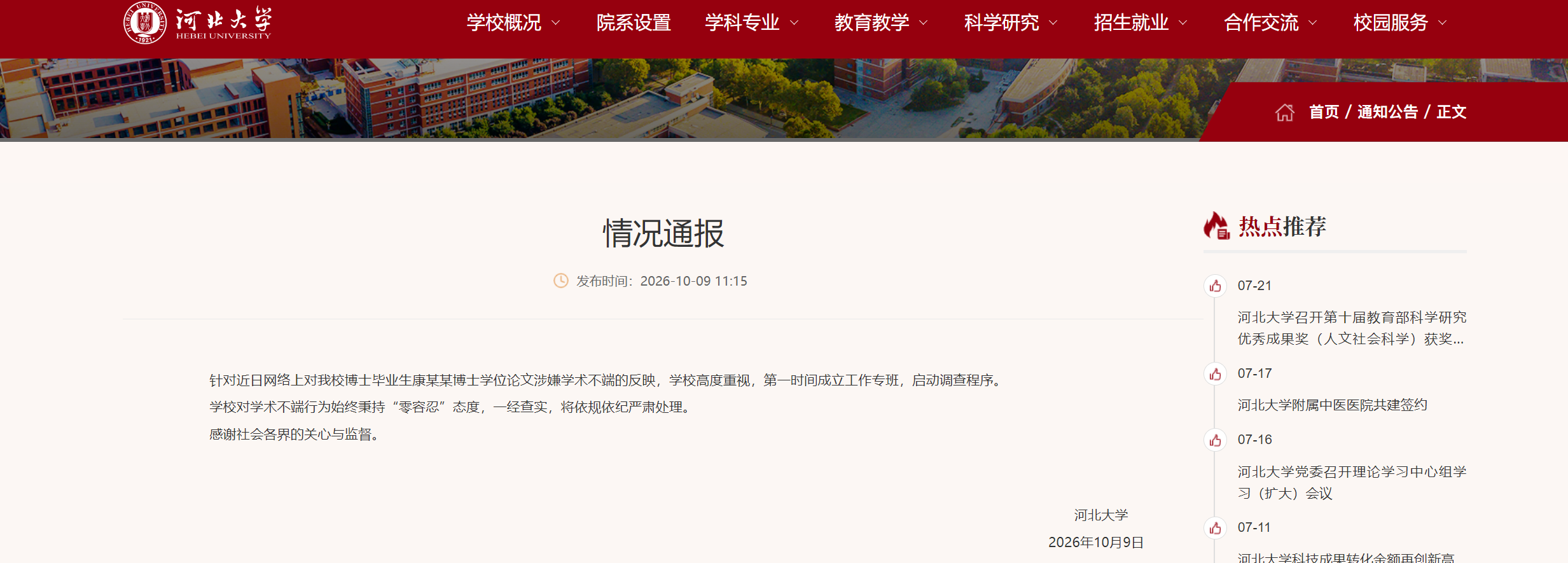Click the Hebei University logo

[198, 23]
